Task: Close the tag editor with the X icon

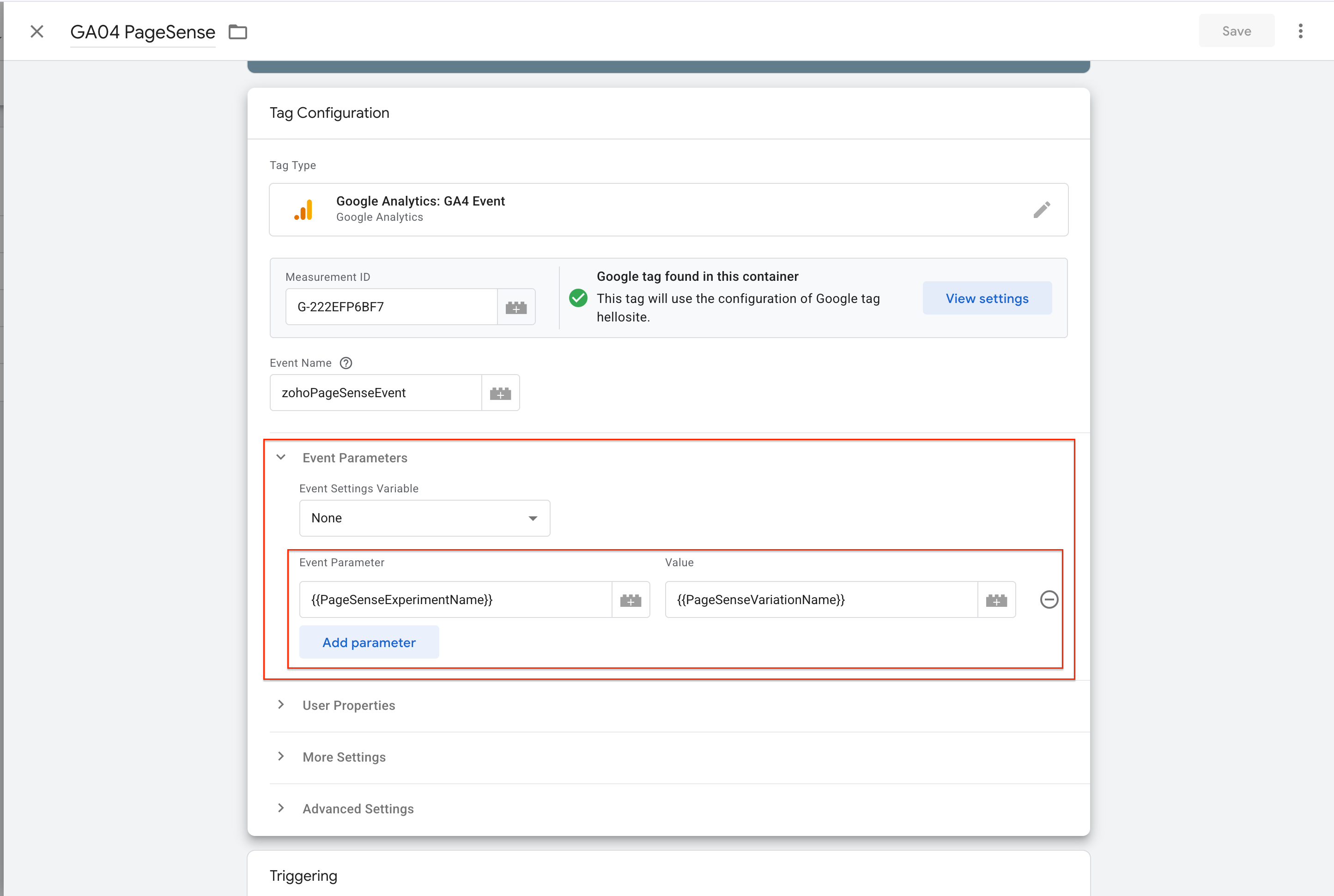Action: coord(37,31)
